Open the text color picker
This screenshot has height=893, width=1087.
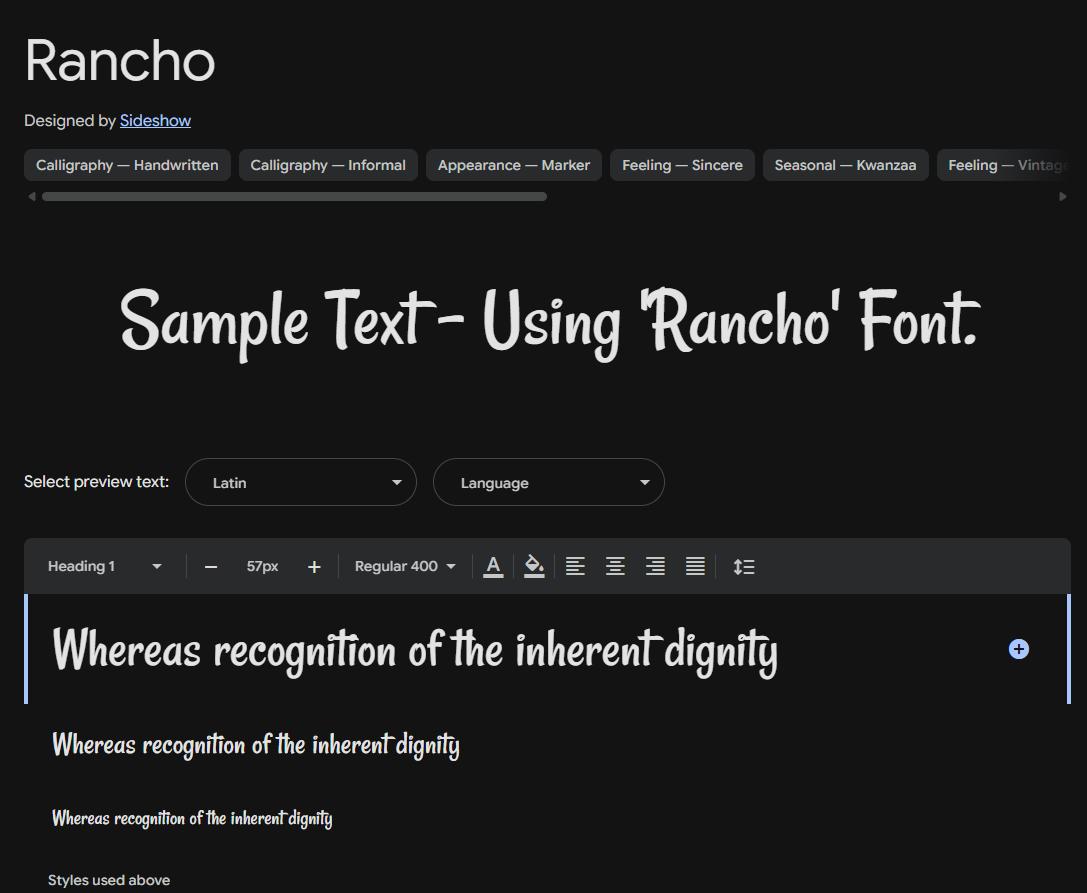pyautogui.click(x=493, y=566)
